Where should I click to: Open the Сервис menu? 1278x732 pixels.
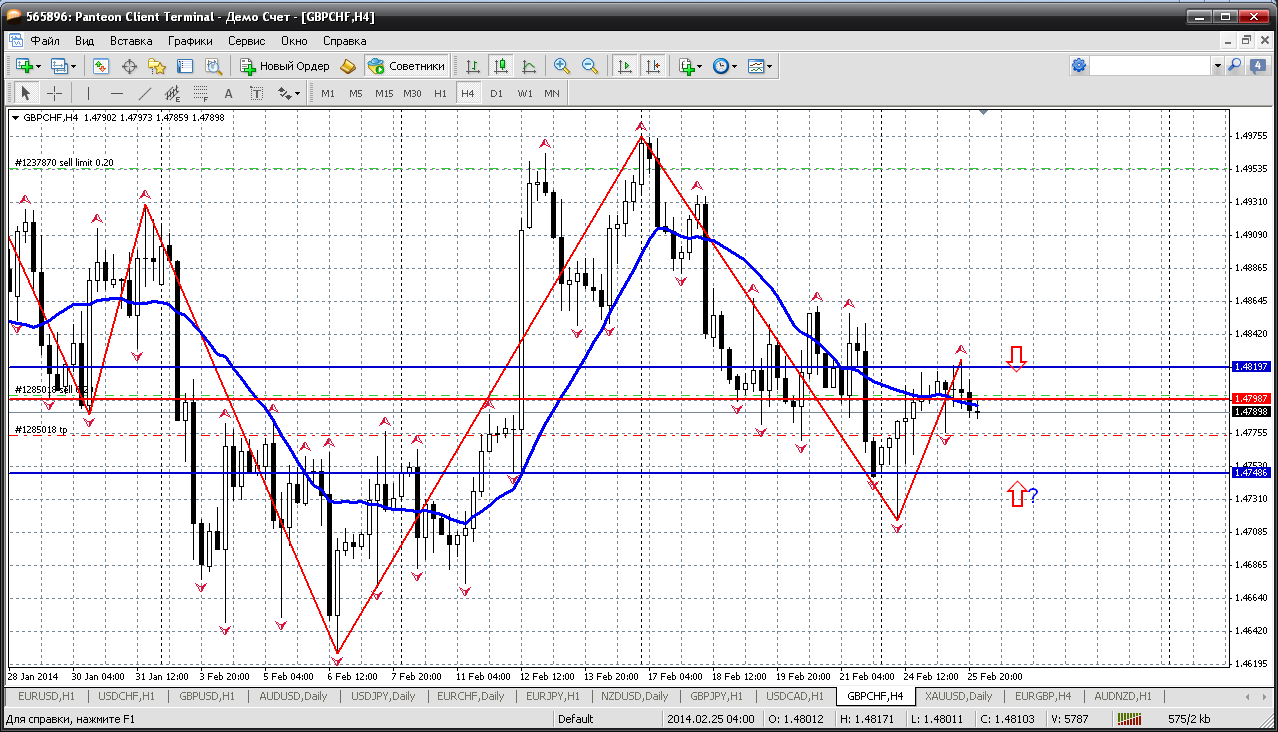pos(246,41)
